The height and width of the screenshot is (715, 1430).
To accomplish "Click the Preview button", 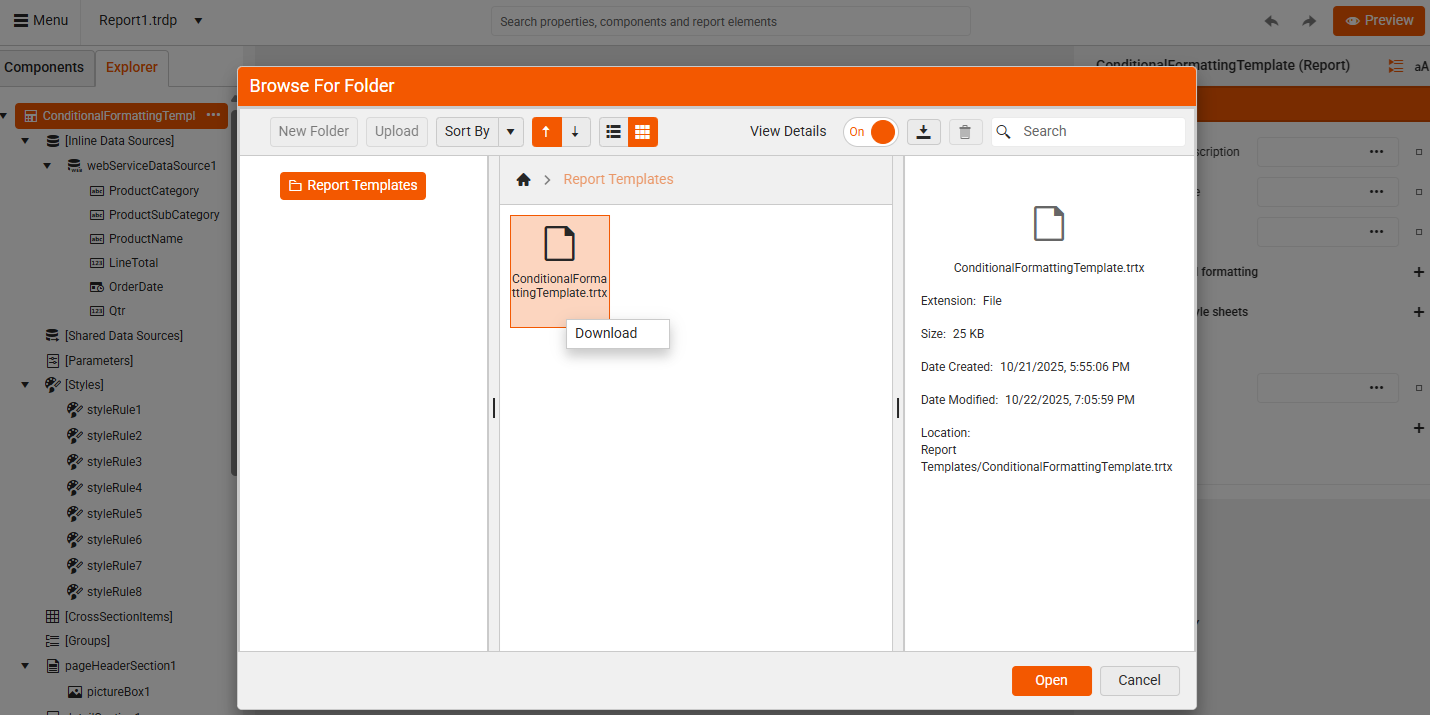I will [1379, 21].
